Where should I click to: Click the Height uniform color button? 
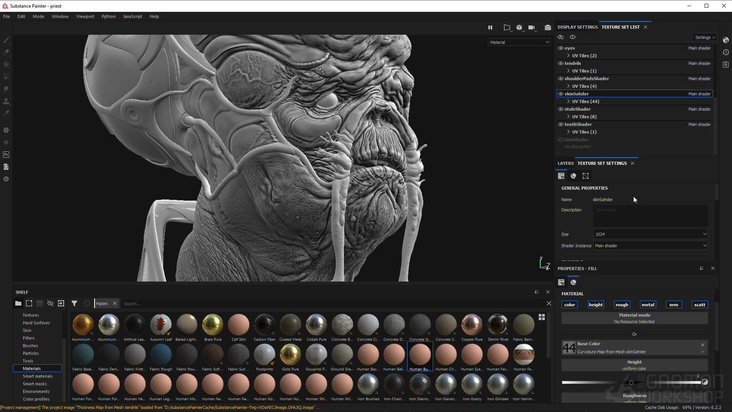[x=634, y=365]
